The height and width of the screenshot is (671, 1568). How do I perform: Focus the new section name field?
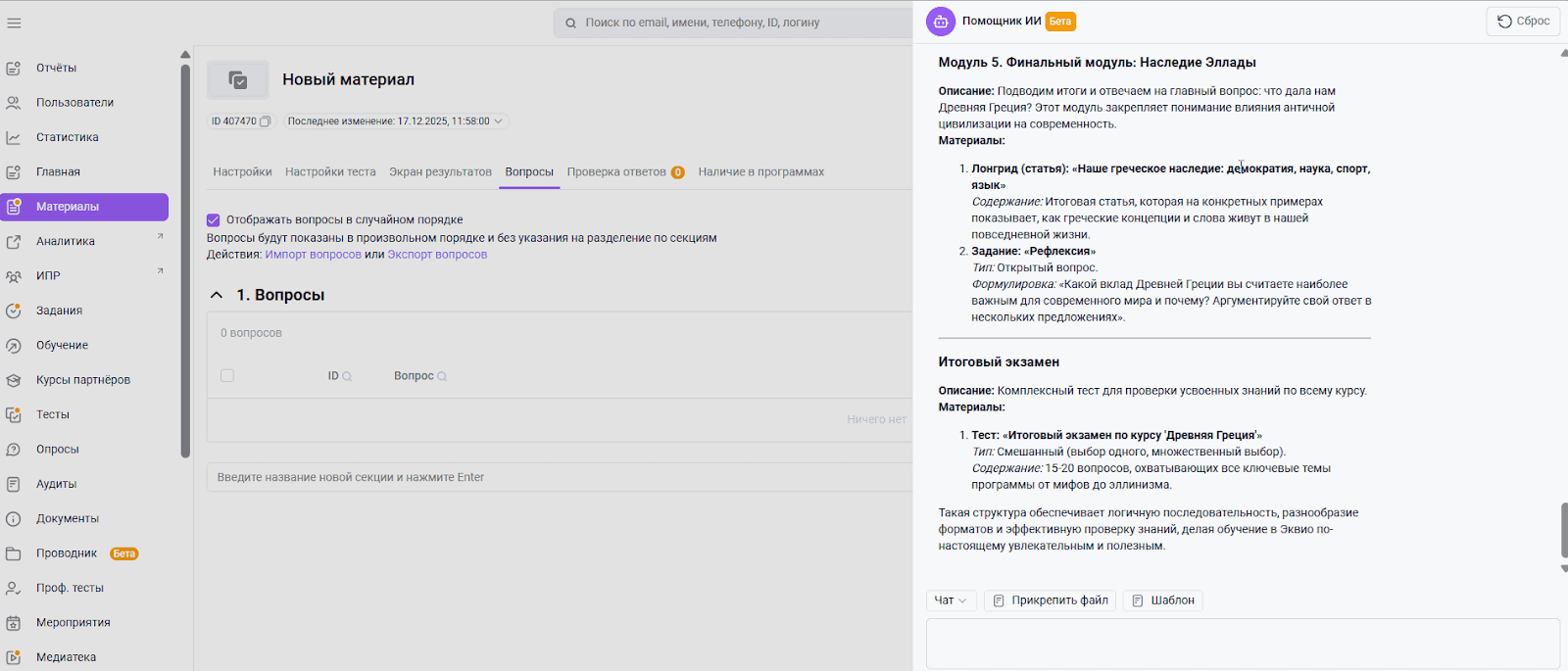click(560, 478)
